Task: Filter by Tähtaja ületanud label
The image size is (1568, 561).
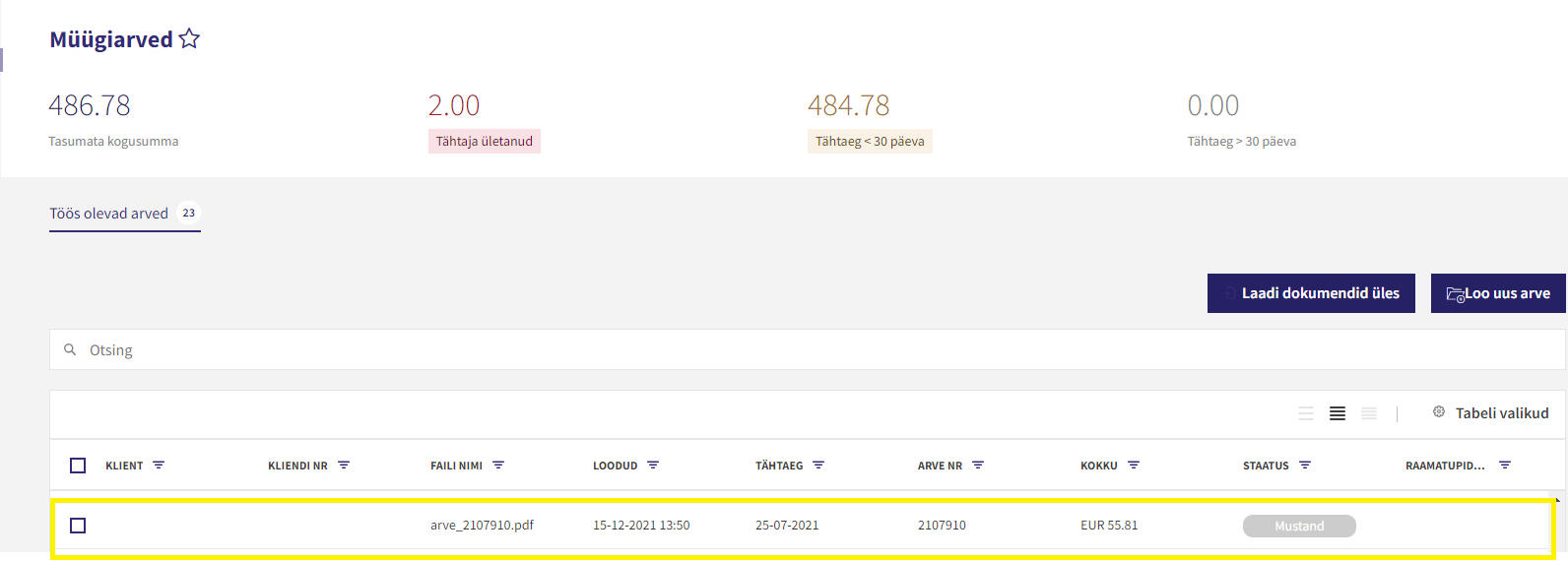Action: coord(485,142)
